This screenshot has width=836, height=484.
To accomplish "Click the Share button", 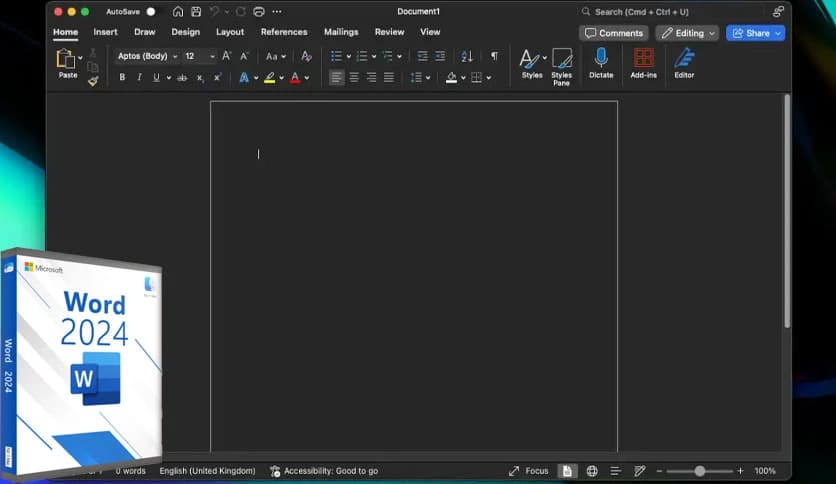I will [x=755, y=33].
